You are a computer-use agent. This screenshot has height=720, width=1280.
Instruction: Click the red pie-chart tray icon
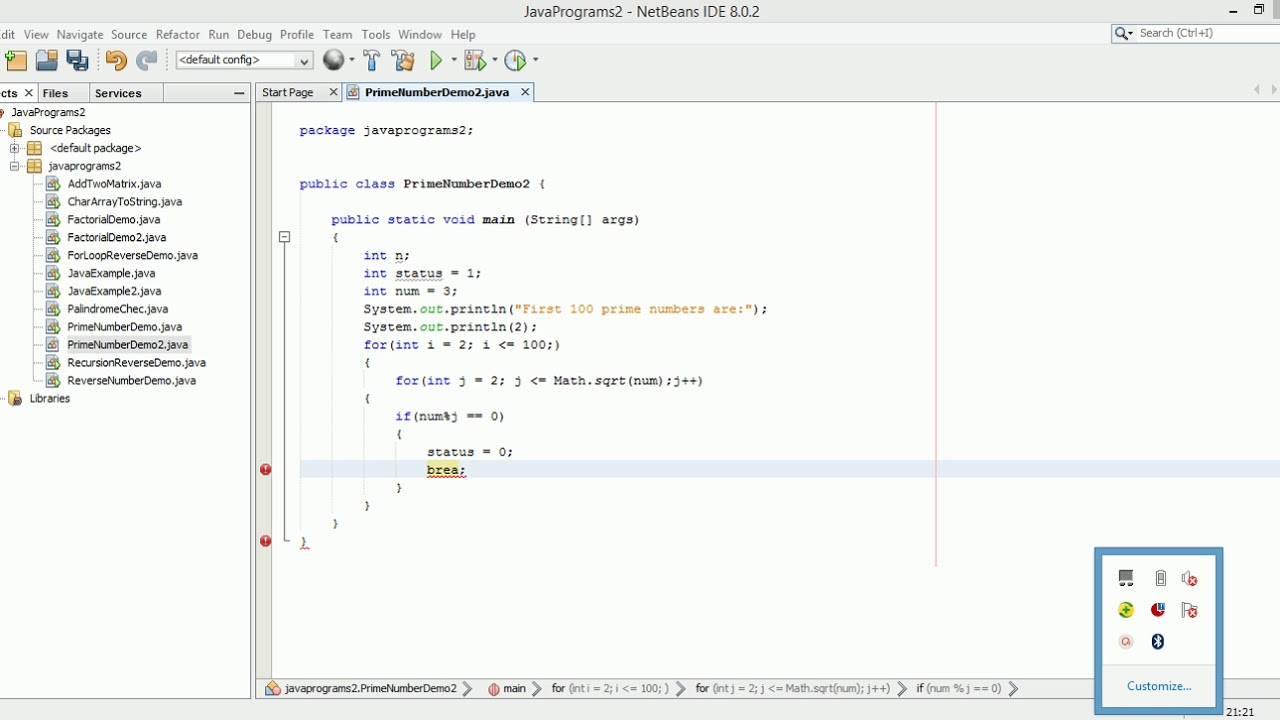click(1158, 610)
